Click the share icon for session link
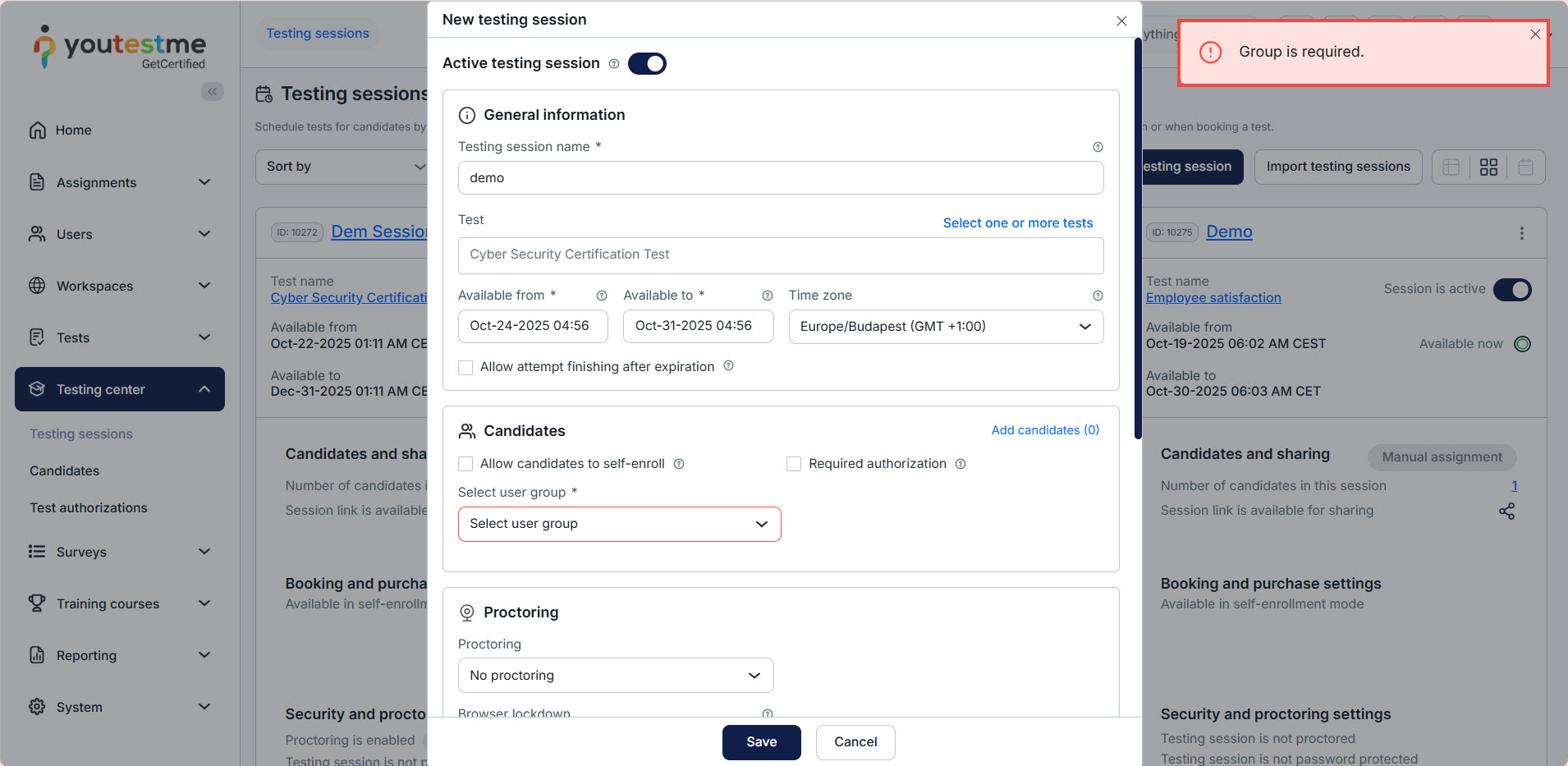The image size is (1568, 766). pos(1506,511)
